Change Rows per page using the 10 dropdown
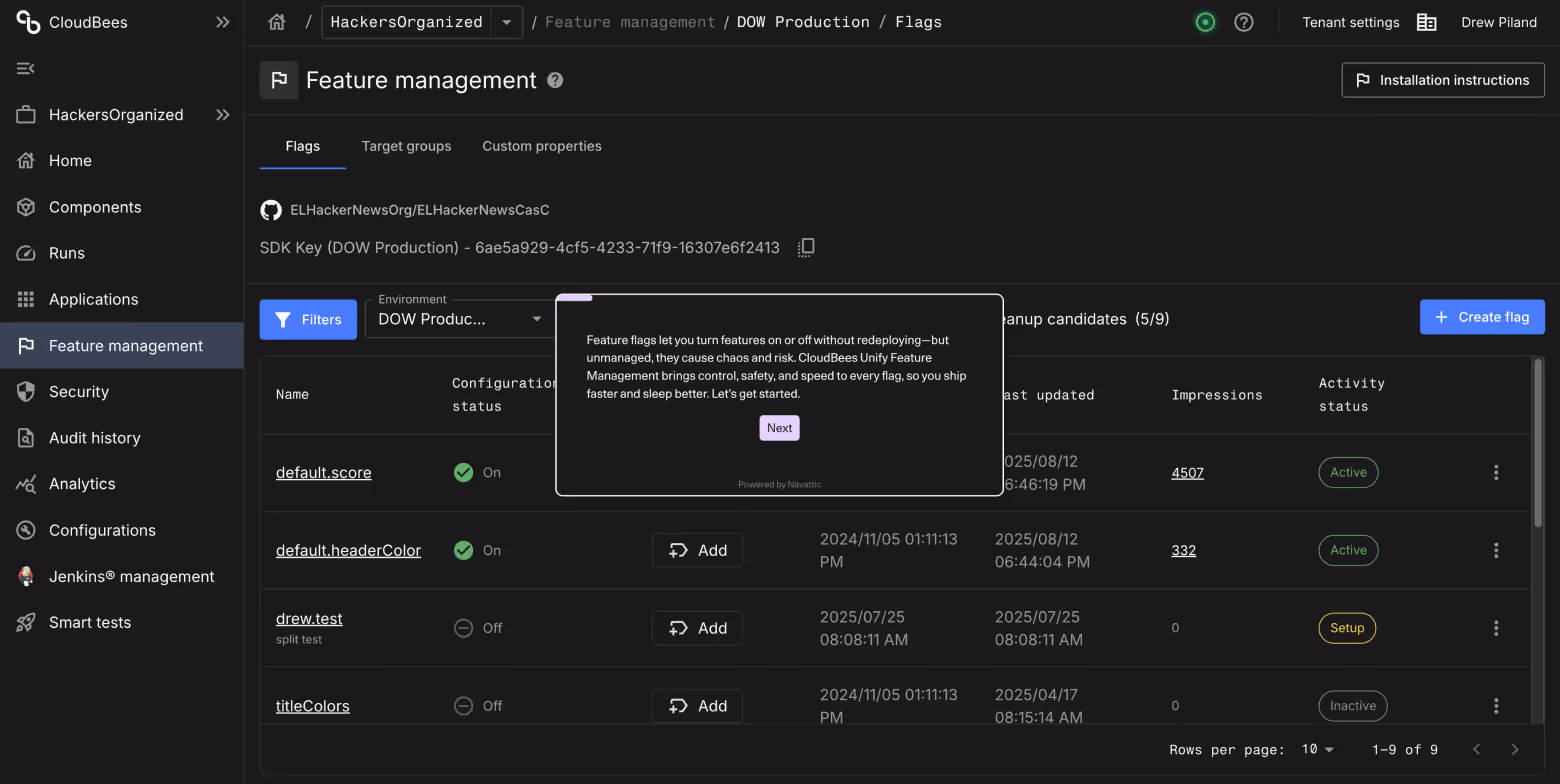 1318,748
